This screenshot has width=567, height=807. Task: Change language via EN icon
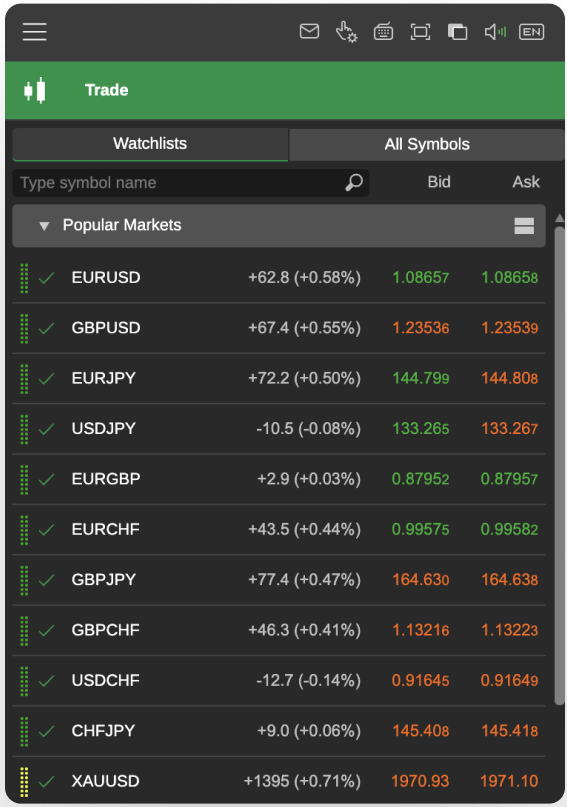pyautogui.click(x=531, y=32)
